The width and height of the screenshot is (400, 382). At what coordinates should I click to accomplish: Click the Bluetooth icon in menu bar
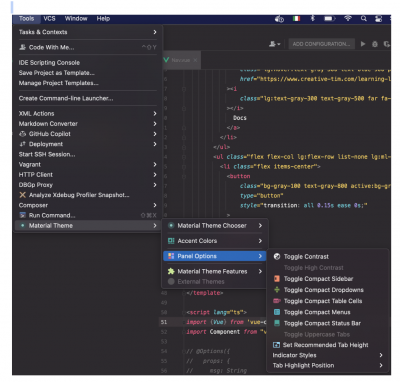313,19
